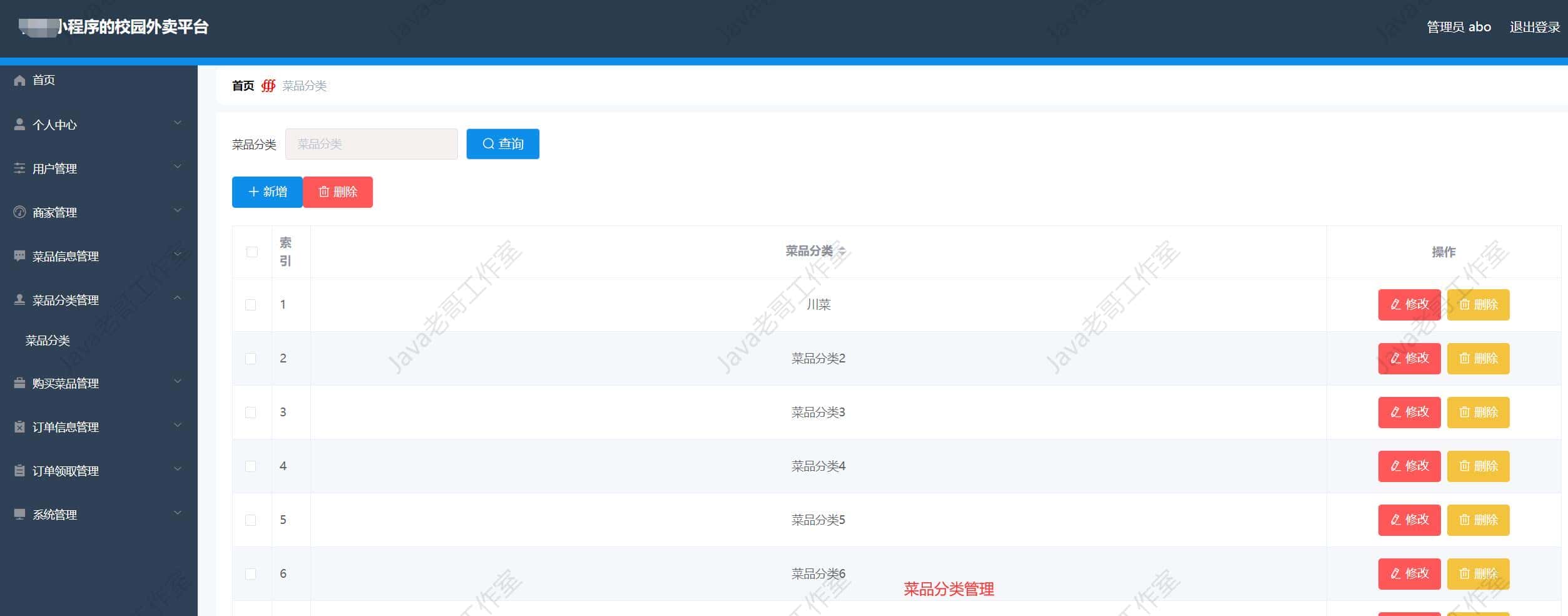The width and height of the screenshot is (1568, 616).
Task: Click 修改 button in the 菜品分类3 row
Action: pyautogui.click(x=1409, y=413)
